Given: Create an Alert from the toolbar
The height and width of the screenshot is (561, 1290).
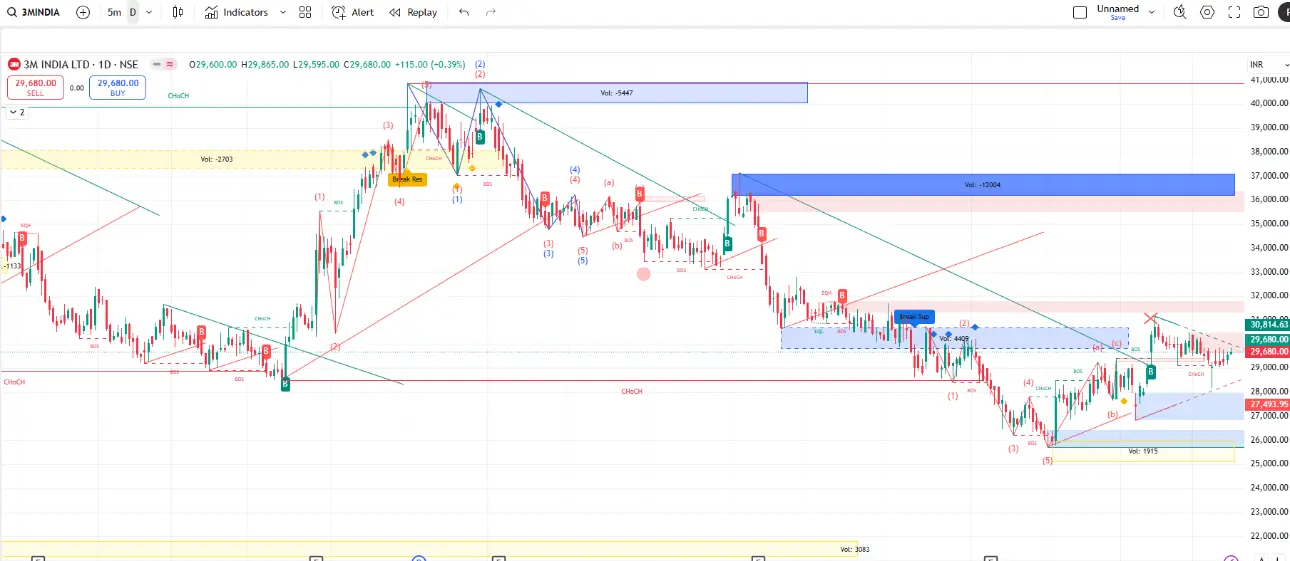Looking at the screenshot, I should coord(353,12).
